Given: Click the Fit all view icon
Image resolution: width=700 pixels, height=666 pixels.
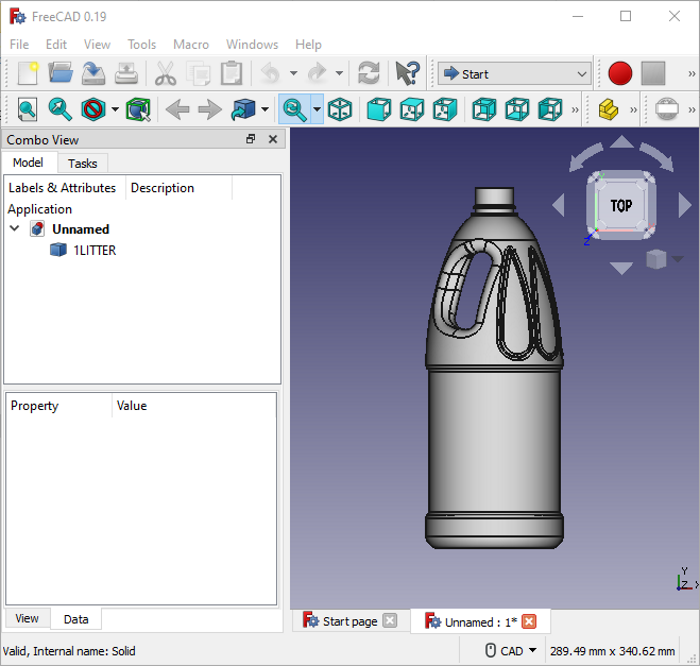Looking at the screenshot, I should click(x=27, y=109).
